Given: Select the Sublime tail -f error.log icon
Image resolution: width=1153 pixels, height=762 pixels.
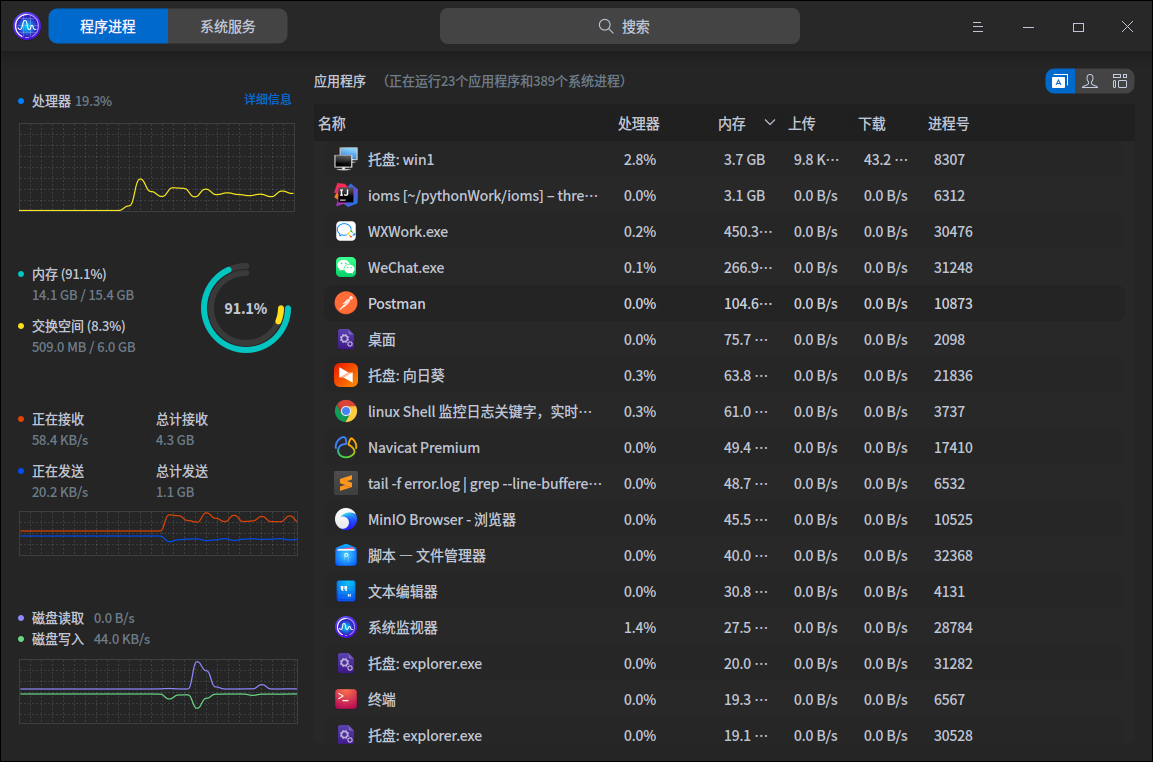Looking at the screenshot, I should click(x=346, y=484).
